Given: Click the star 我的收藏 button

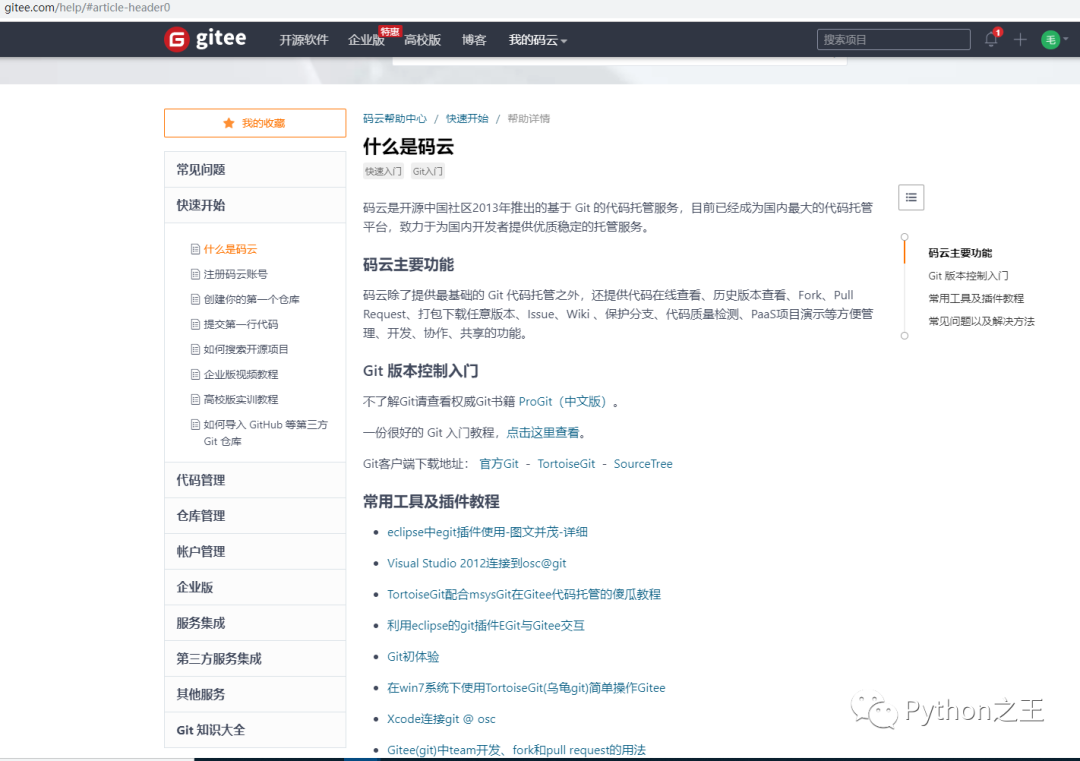Looking at the screenshot, I should [x=255, y=123].
